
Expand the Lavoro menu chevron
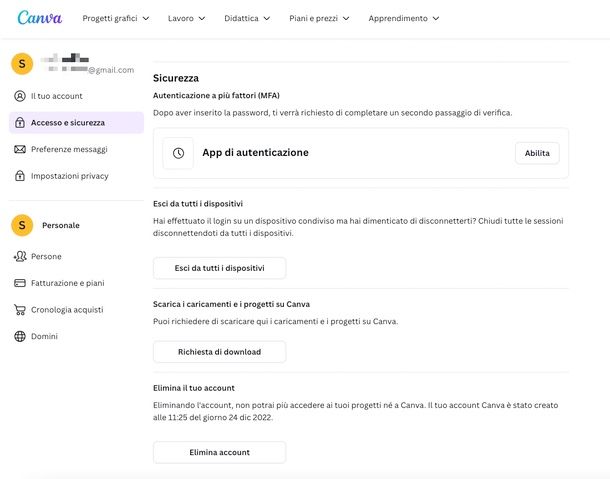coord(202,18)
